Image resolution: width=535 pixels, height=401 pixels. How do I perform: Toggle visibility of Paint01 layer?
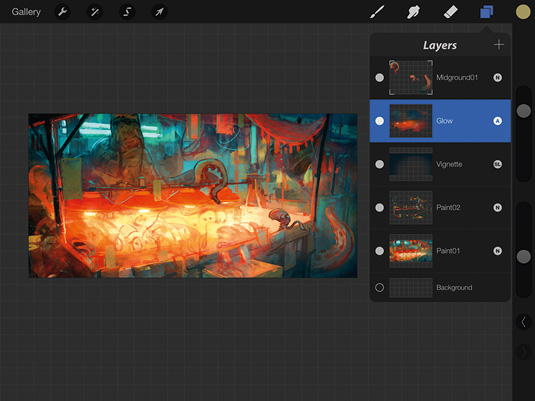coord(379,251)
